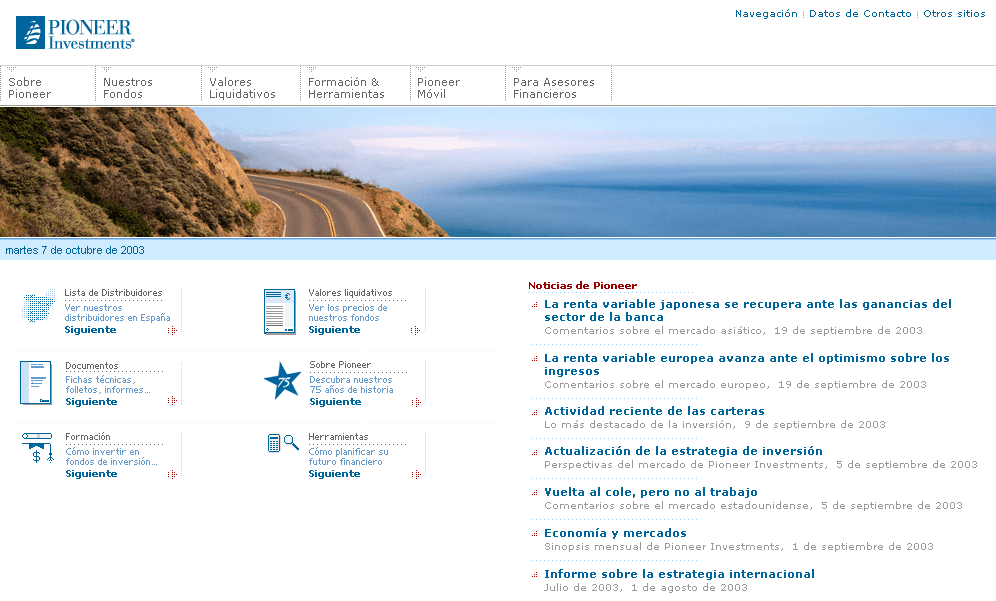Click the Documentos page icon

pos(36,383)
